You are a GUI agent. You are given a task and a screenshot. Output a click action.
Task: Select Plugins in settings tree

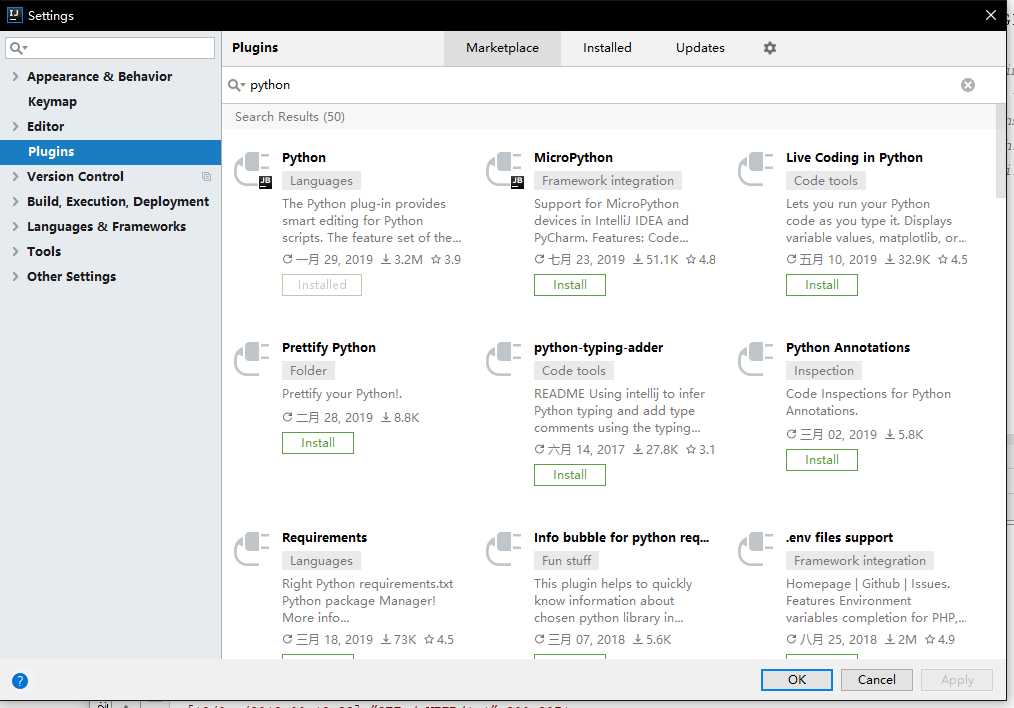[x=111, y=151]
